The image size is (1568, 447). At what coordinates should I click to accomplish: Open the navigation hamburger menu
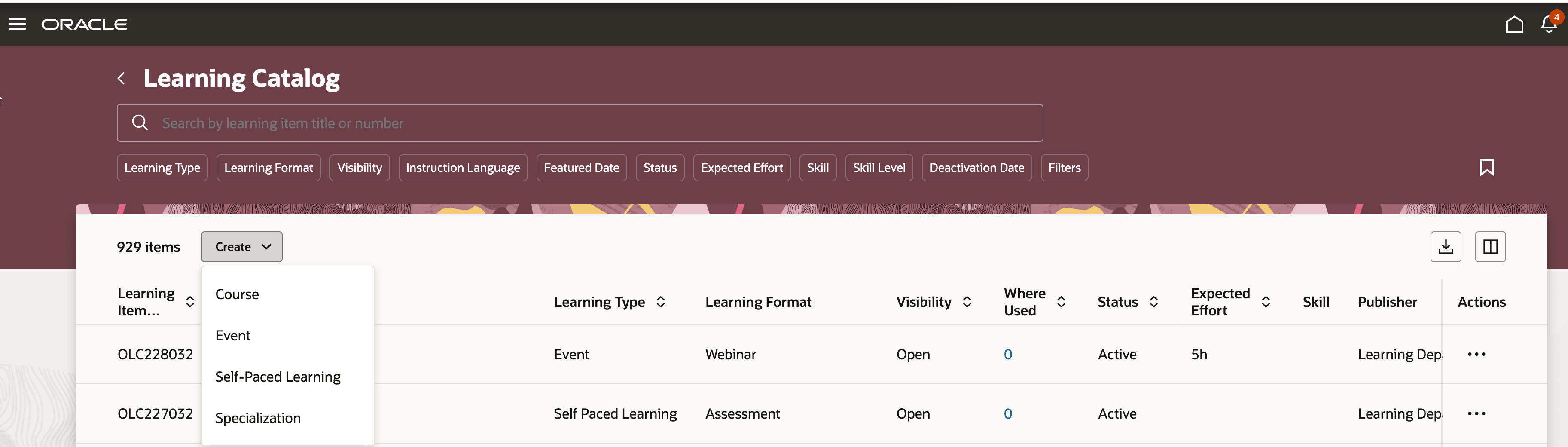16,24
